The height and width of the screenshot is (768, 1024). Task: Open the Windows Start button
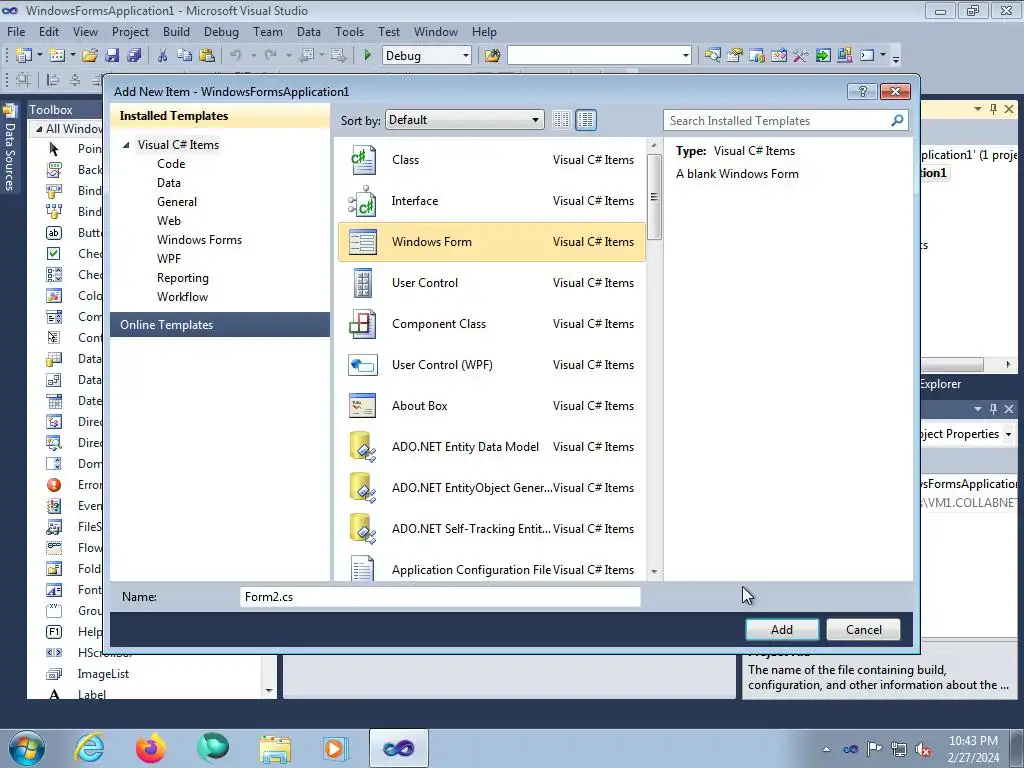click(27, 748)
